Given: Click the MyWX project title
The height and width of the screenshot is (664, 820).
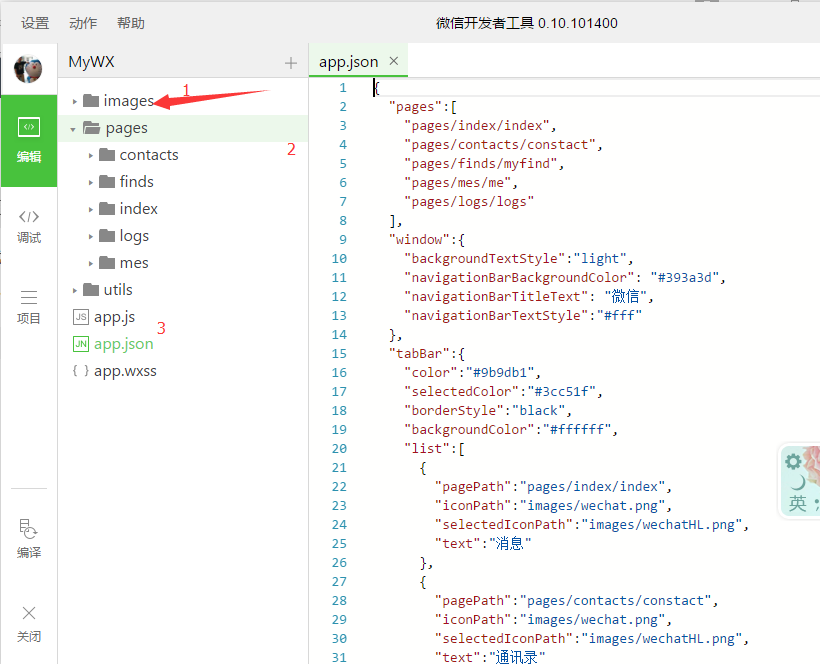Looking at the screenshot, I should pos(92,62).
